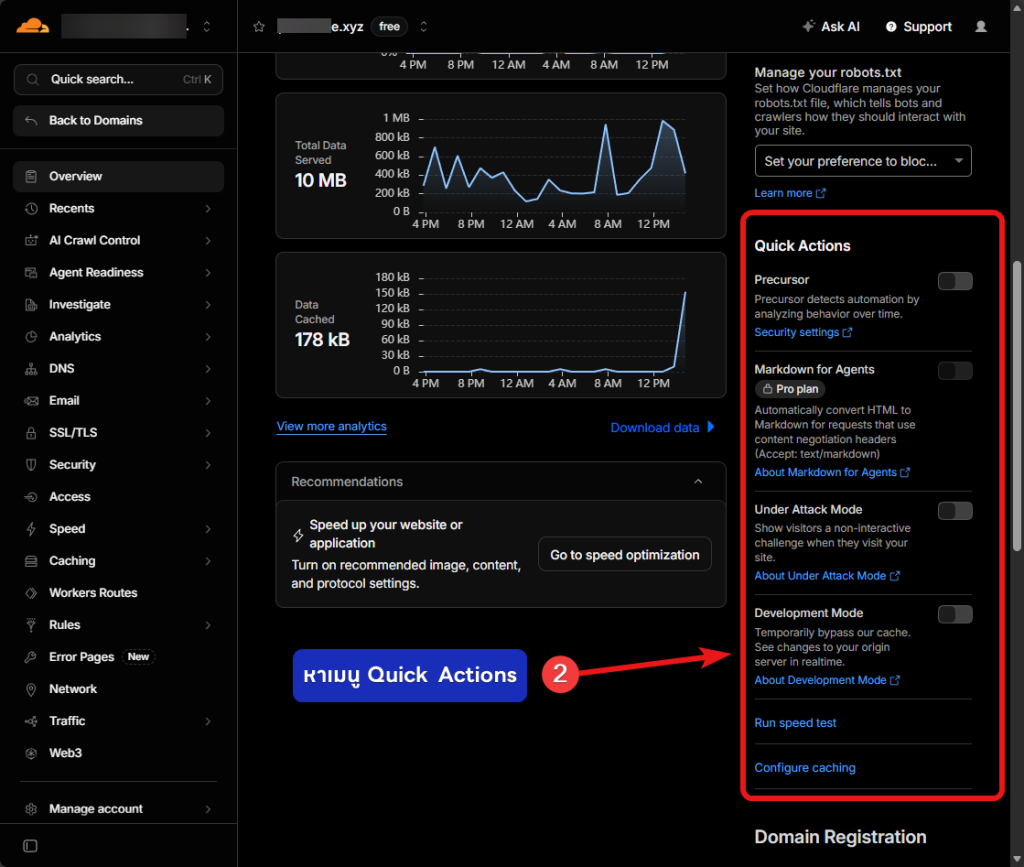Click the Investigate document icon

click(x=31, y=304)
